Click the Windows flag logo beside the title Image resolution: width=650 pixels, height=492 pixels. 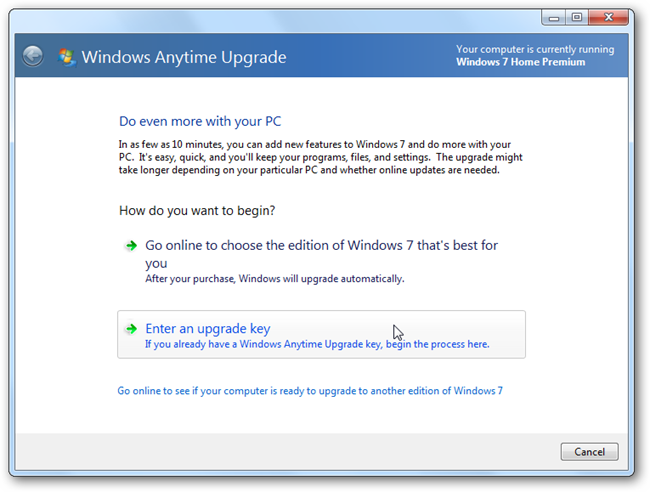point(67,57)
